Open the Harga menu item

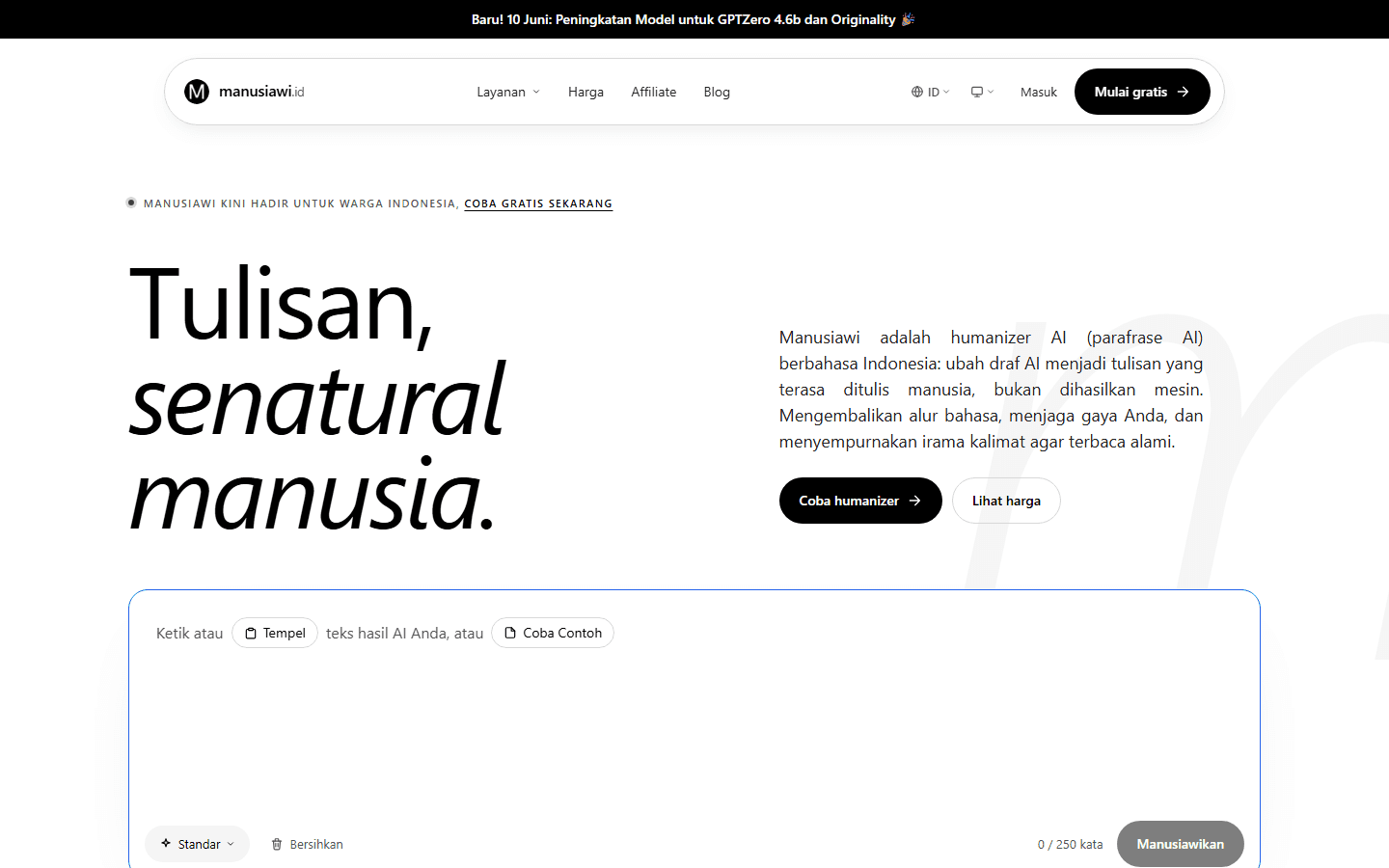[x=586, y=92]
